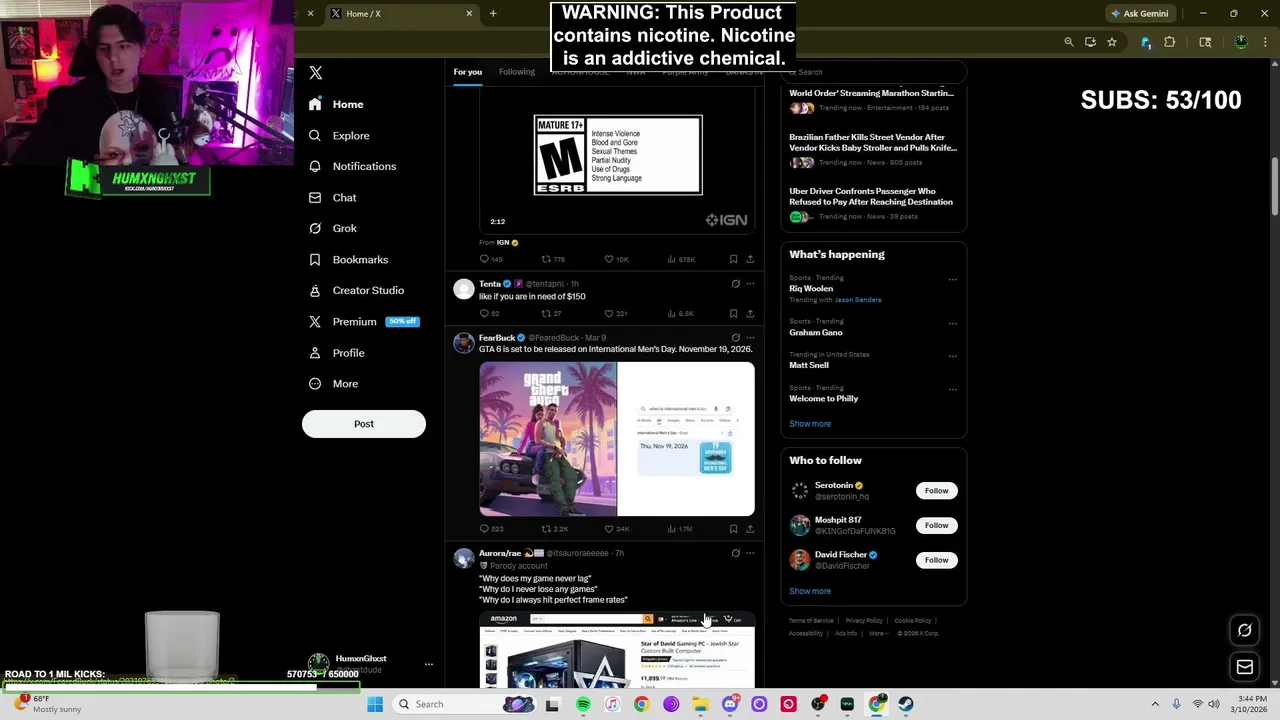Switch to the Following tab
1280x720 pixels.
(517, 72)
